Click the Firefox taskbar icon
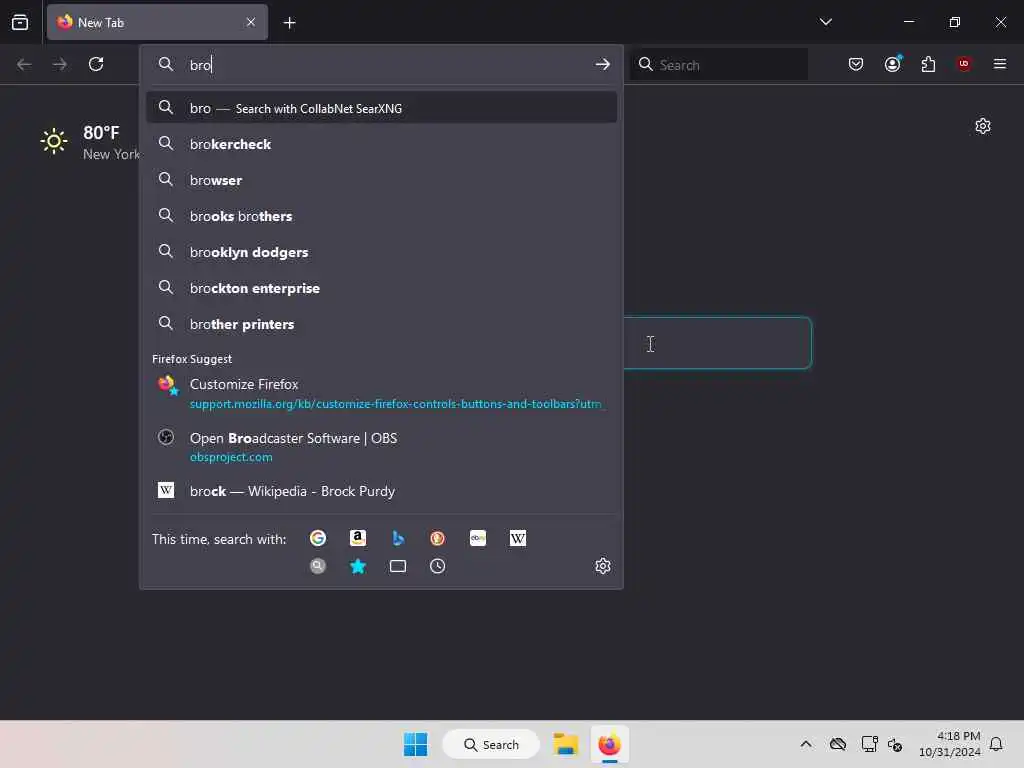This screenshot has height=768, width=1024. tap(609, 744)
